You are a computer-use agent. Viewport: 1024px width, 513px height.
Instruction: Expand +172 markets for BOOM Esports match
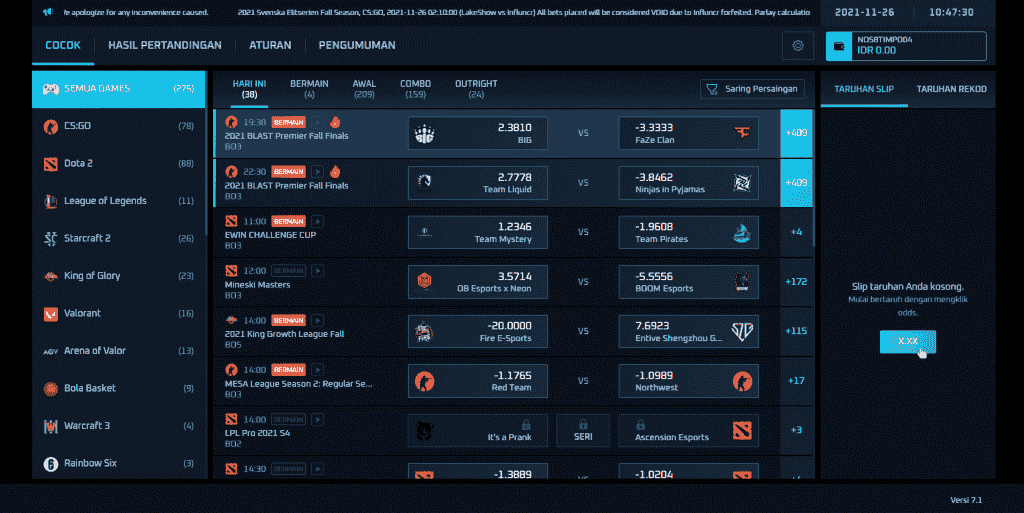pyautogui.click(x=796, y=282)
